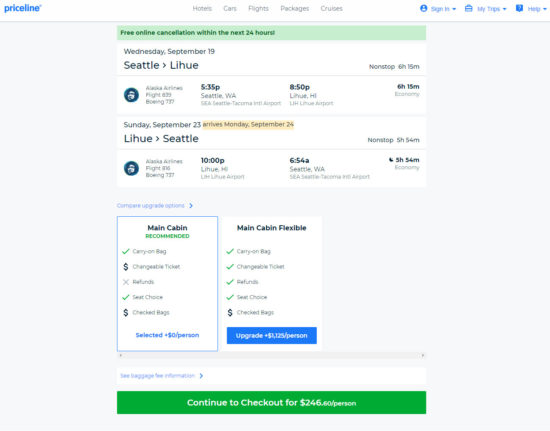Select the Main Cabin Flexible fare card

(271, 283)
